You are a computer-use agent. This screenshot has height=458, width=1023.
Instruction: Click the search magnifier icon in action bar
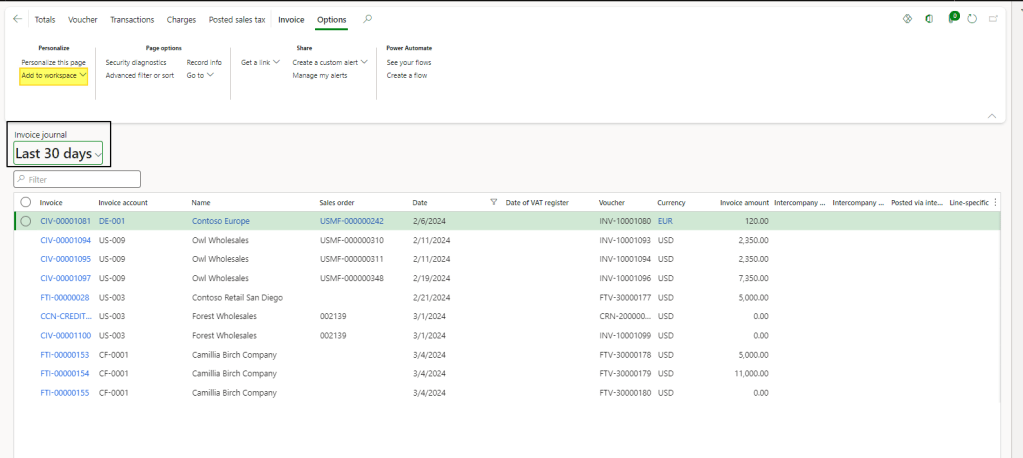368,19
